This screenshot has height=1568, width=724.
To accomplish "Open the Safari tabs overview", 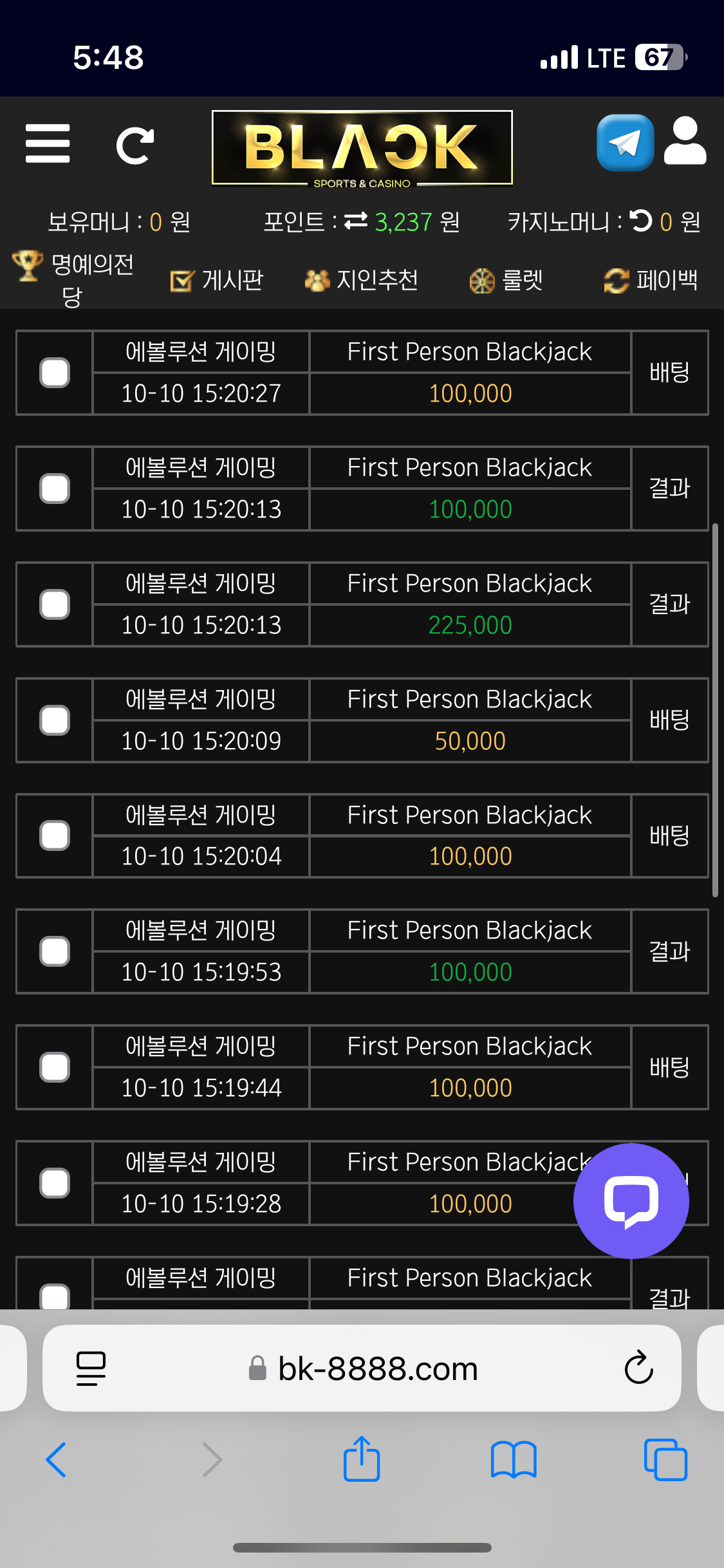I will 665,1459.
